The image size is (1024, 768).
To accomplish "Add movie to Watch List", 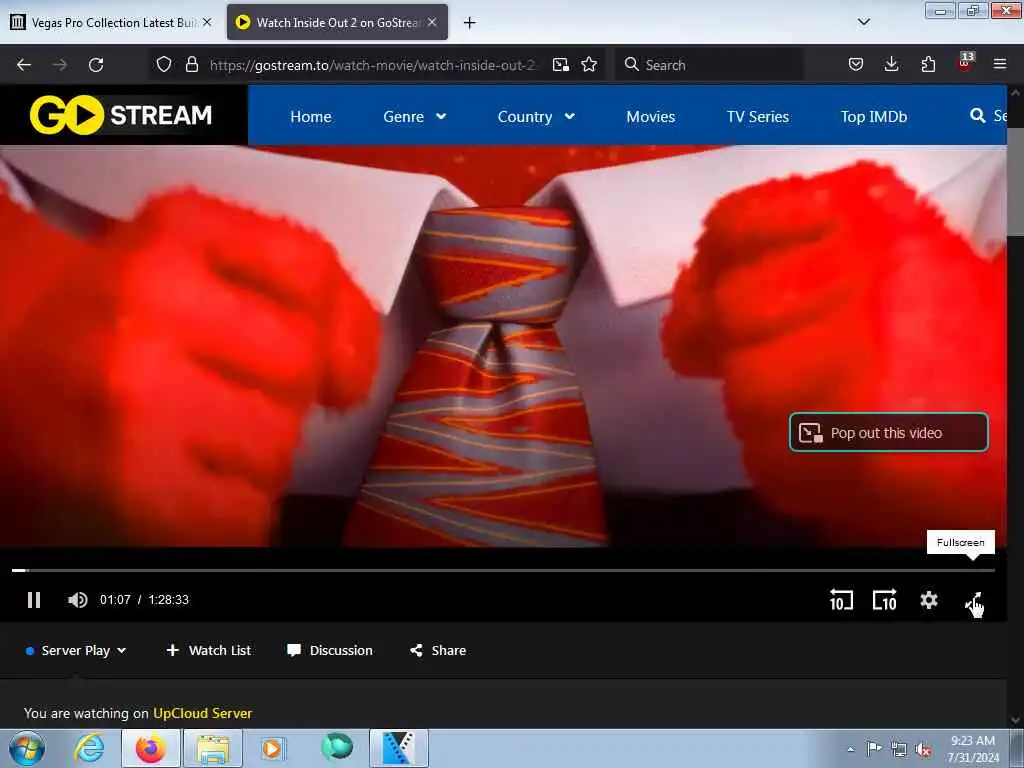I will pyautogui.click(x=209, y=650).
